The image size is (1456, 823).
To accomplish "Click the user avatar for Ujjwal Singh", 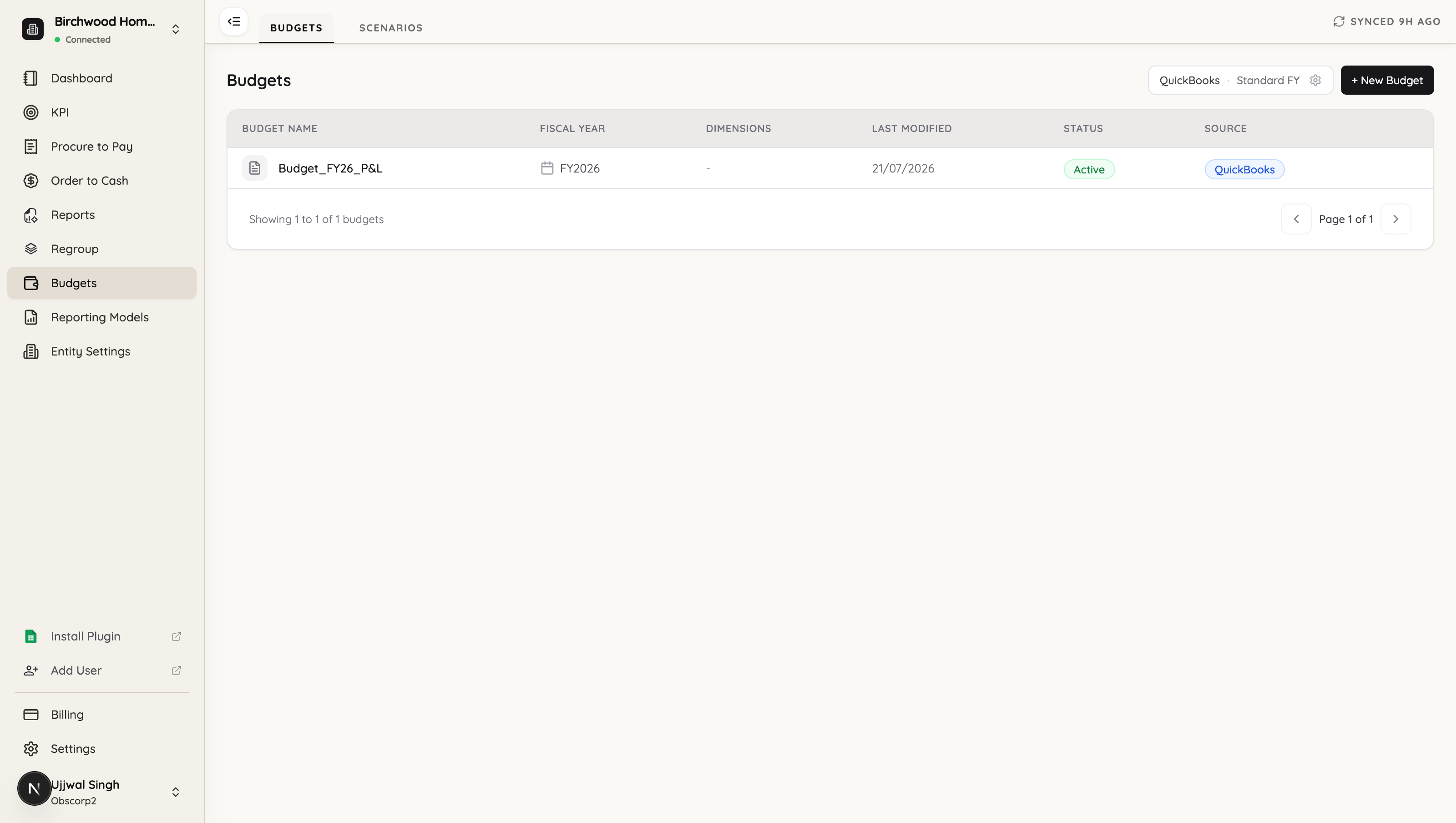I will coord(34,788).
